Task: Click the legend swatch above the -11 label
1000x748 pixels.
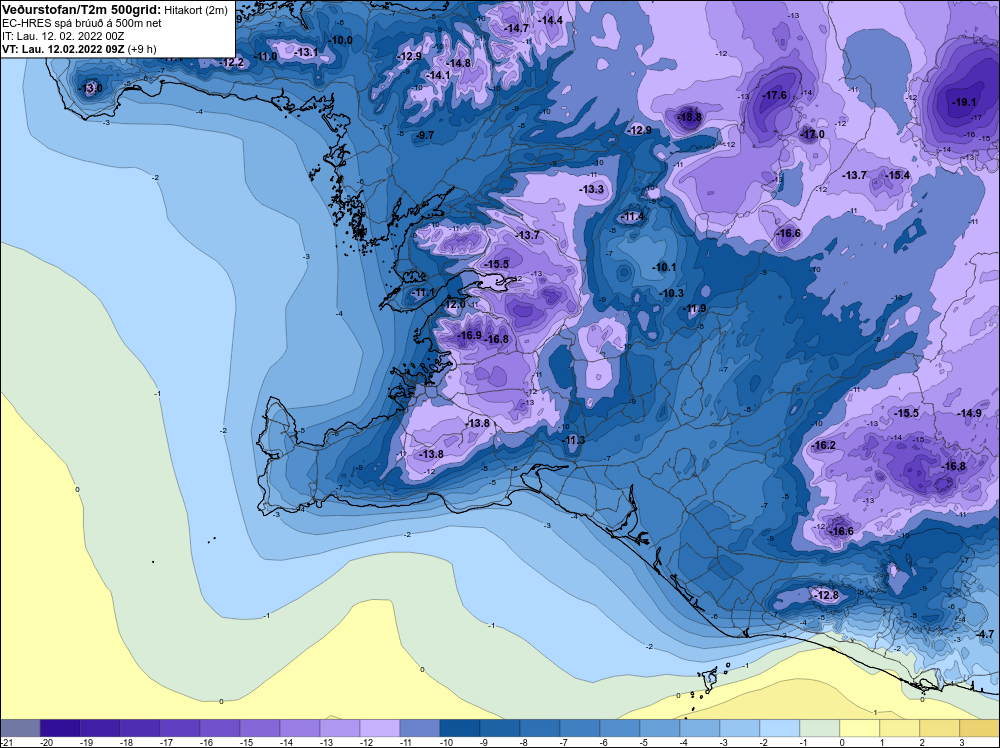Action: (420, 728)
